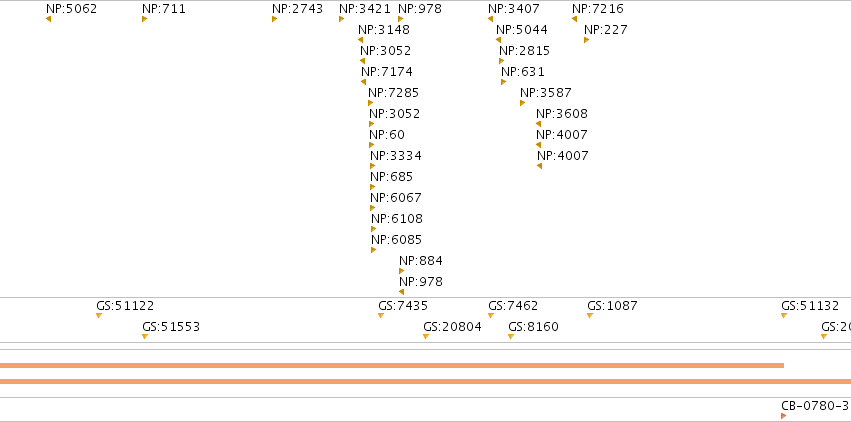Click the GS:51553 triangle marker
The width and height of the screenshot is (851, 422).
point(145,337)
